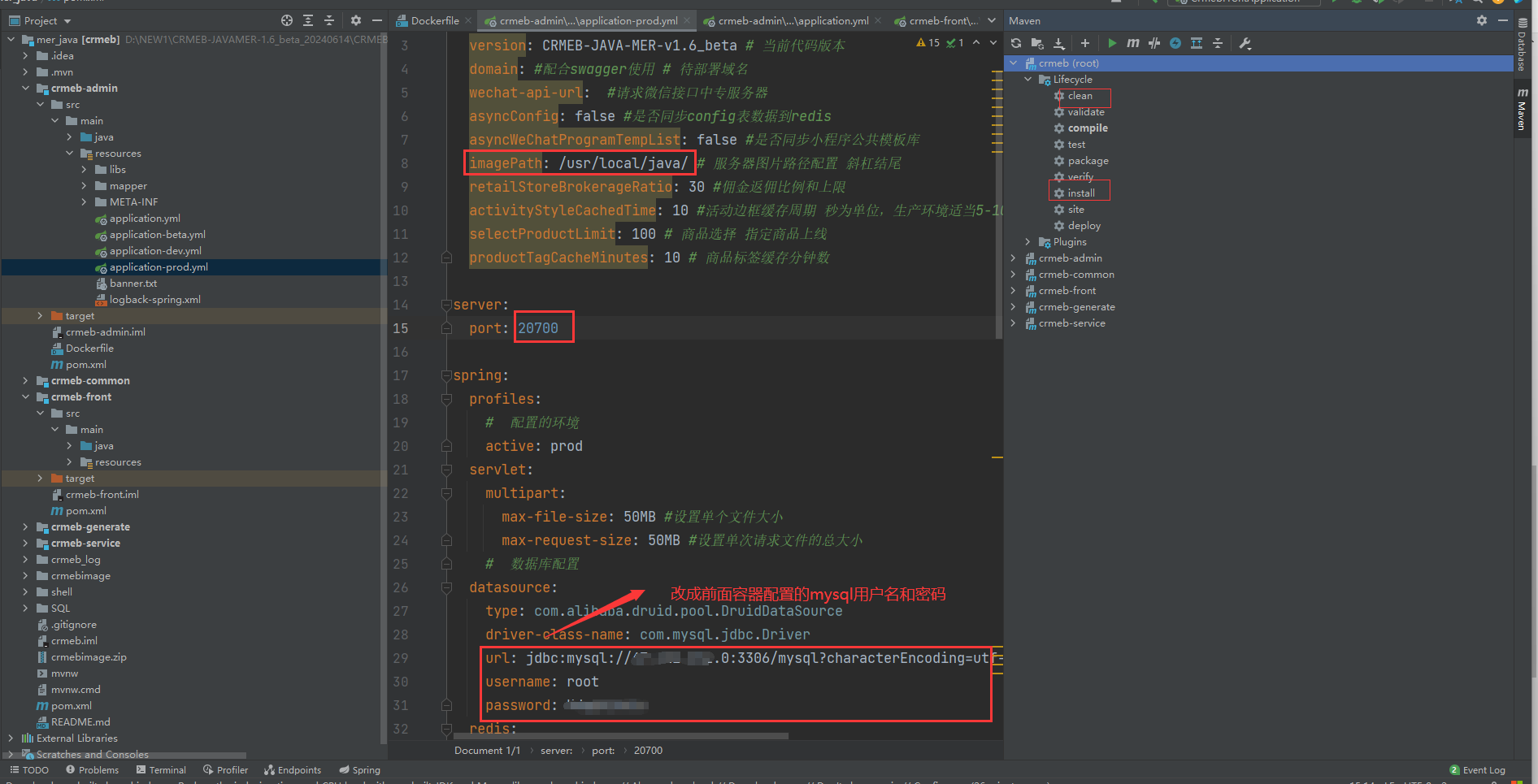Jump to next highlighted error arrow
The width and height of the screenshot is (1538, 784).
click(993, 43)
